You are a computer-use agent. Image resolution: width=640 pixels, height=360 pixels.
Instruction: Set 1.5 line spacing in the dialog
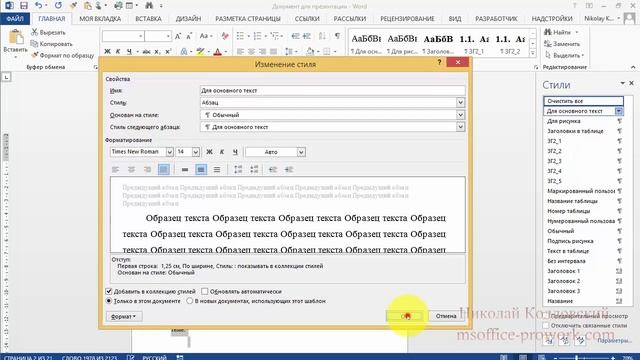tap(201, 169)
